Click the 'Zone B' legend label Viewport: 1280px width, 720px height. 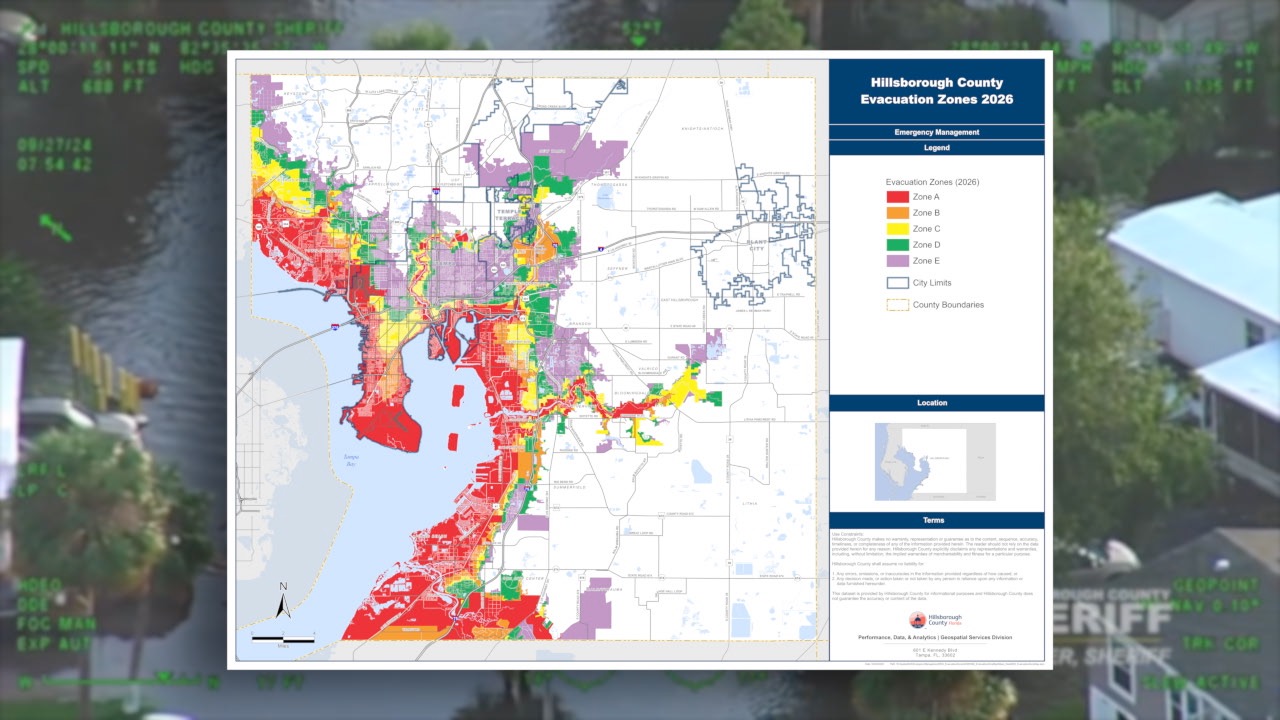926,213
